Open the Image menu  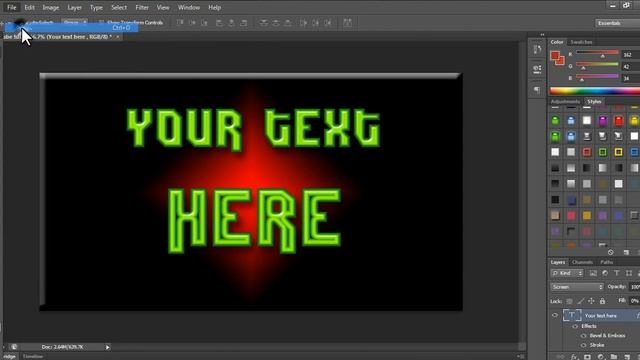pyautogui.click(x=51, y=7)
